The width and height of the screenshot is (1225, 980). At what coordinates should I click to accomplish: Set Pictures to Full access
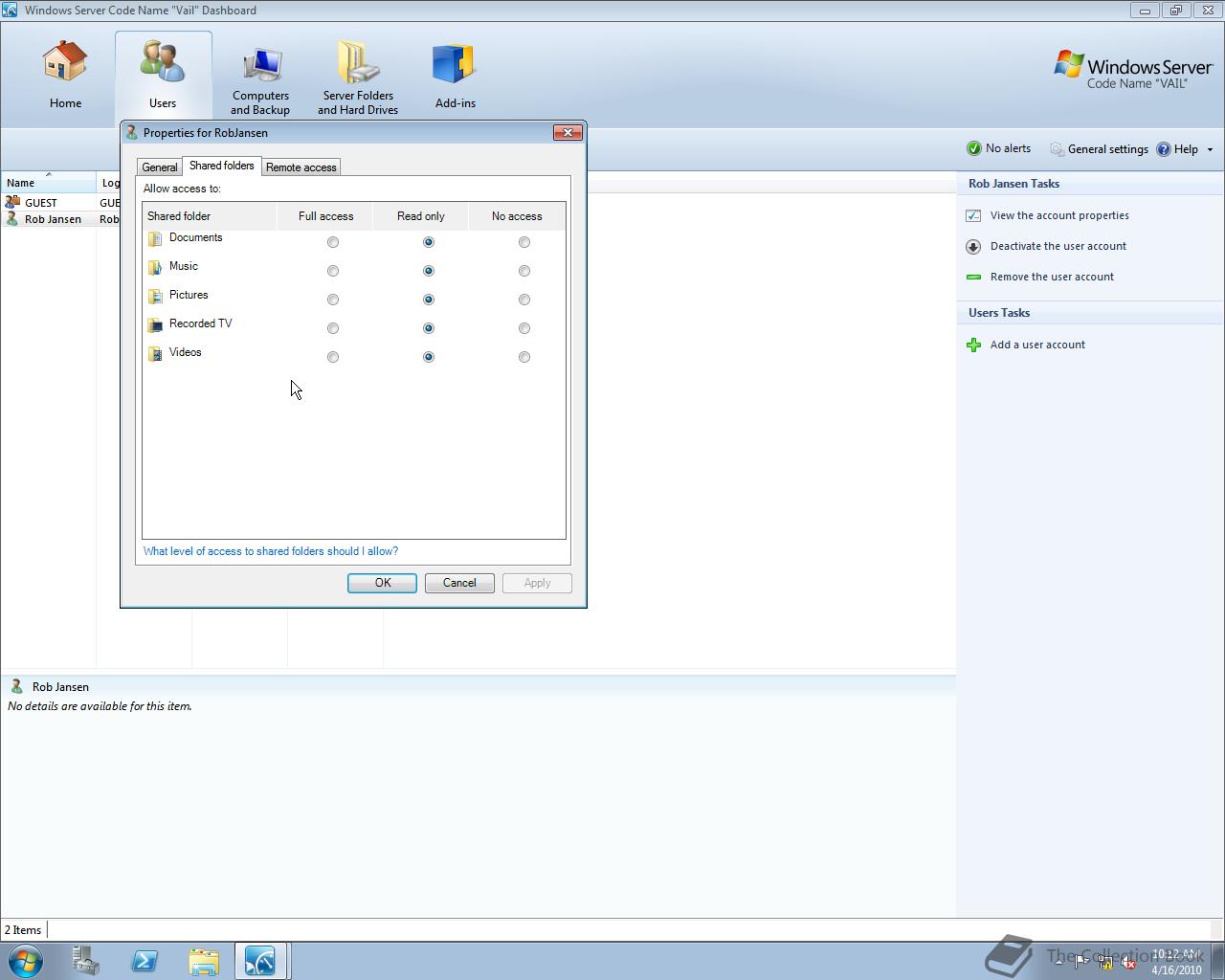coord(333,300)
